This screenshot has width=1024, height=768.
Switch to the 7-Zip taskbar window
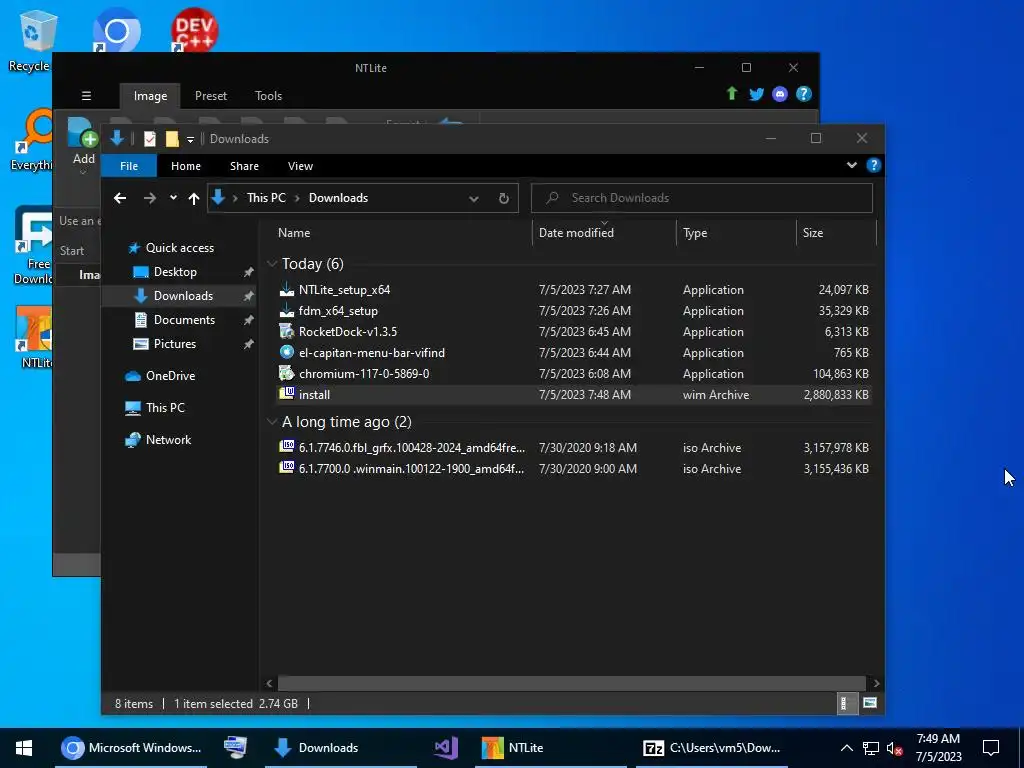click(x=711, y=748)
